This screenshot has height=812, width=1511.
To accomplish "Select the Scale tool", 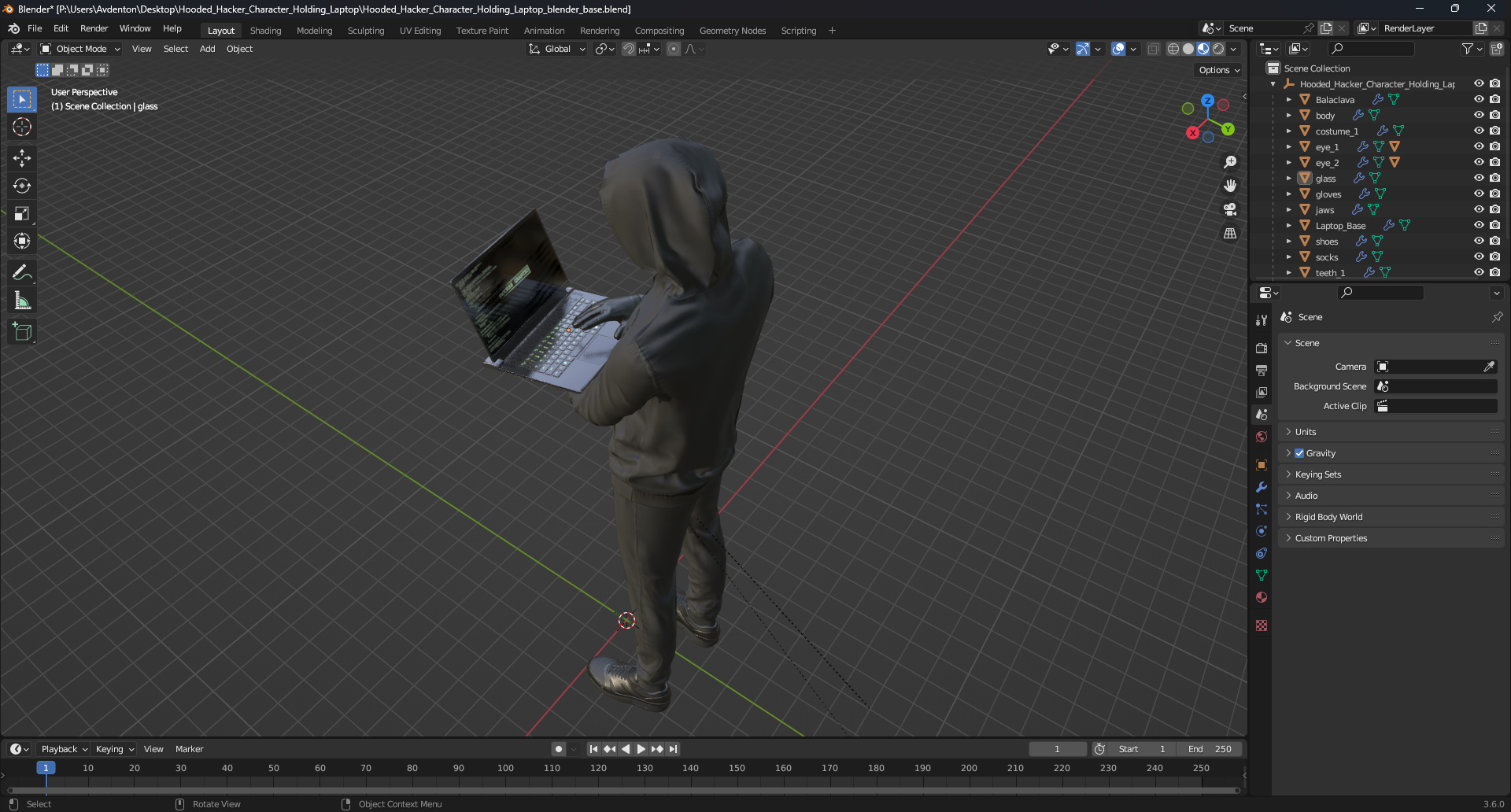I will coord(22,213).
